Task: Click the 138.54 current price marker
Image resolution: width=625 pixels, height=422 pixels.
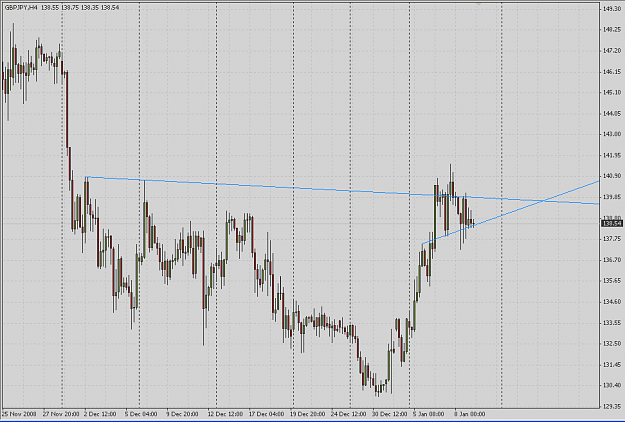Action: coord(612,224)
